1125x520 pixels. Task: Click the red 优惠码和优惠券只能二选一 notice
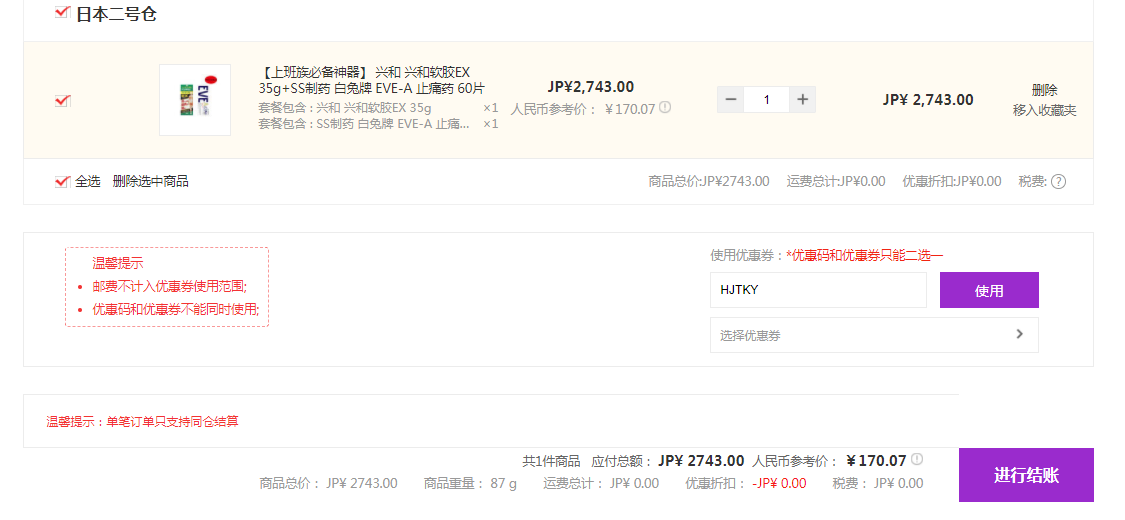865,255
